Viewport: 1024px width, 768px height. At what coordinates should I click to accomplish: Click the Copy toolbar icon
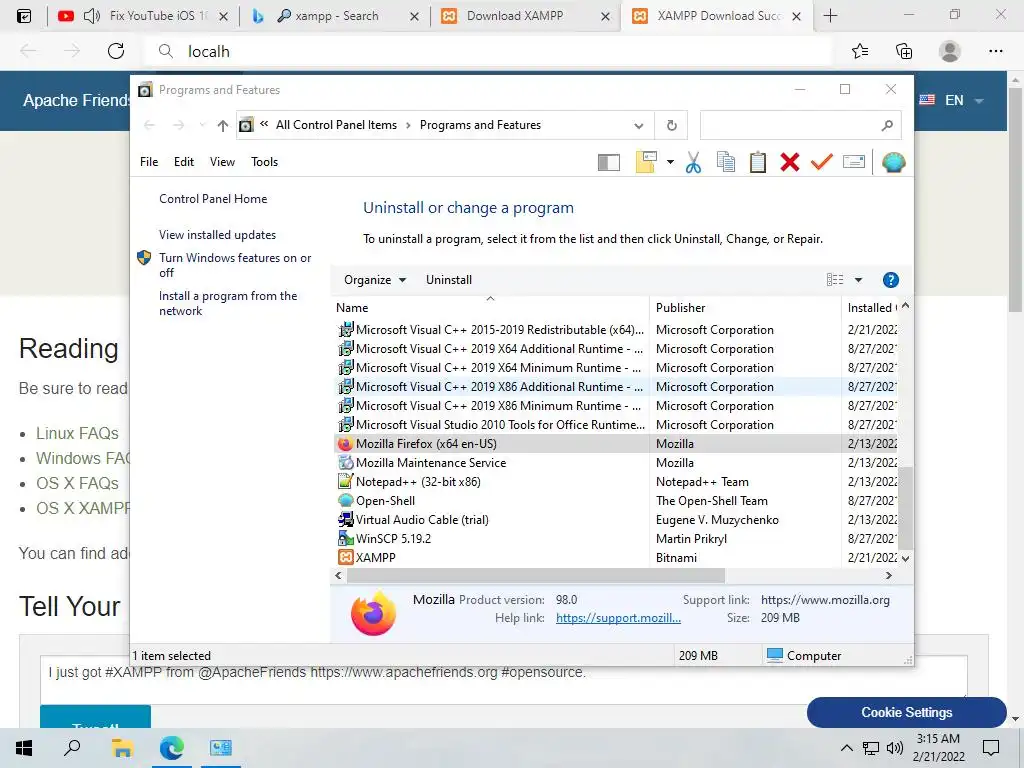pyautogui.click(x=726, y=162)
